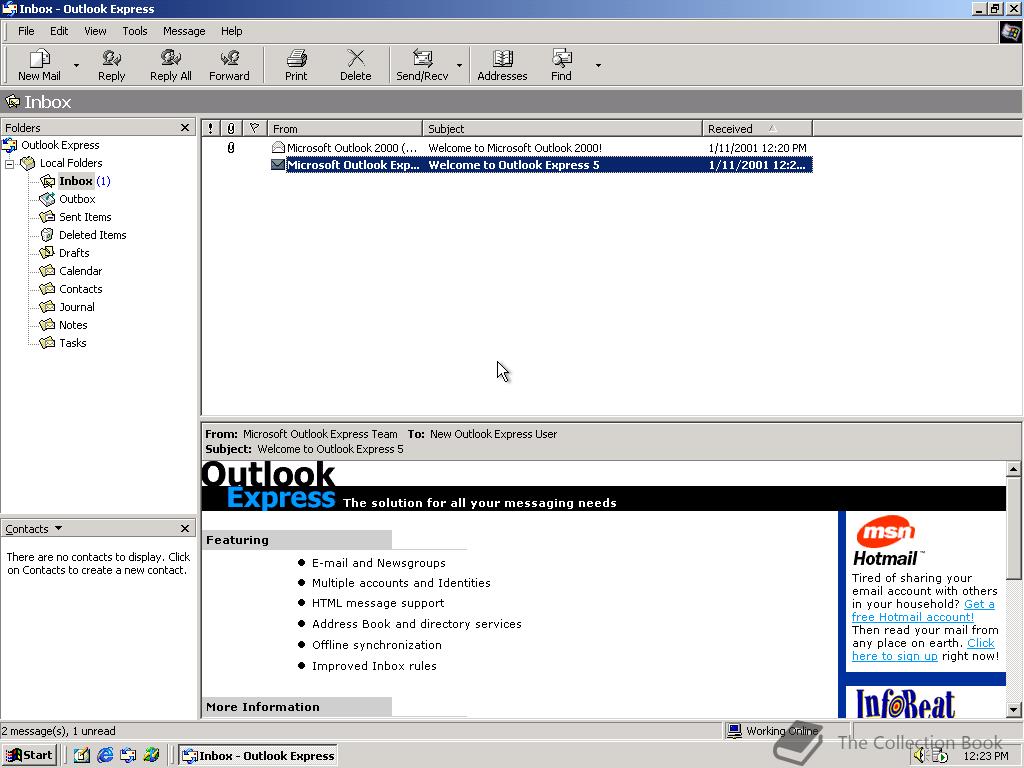The height and width of the screenshot is (768, 1024).
Task: Click the InfoBeat banner image
Action: pyautogui.click(x=905, y=704)
